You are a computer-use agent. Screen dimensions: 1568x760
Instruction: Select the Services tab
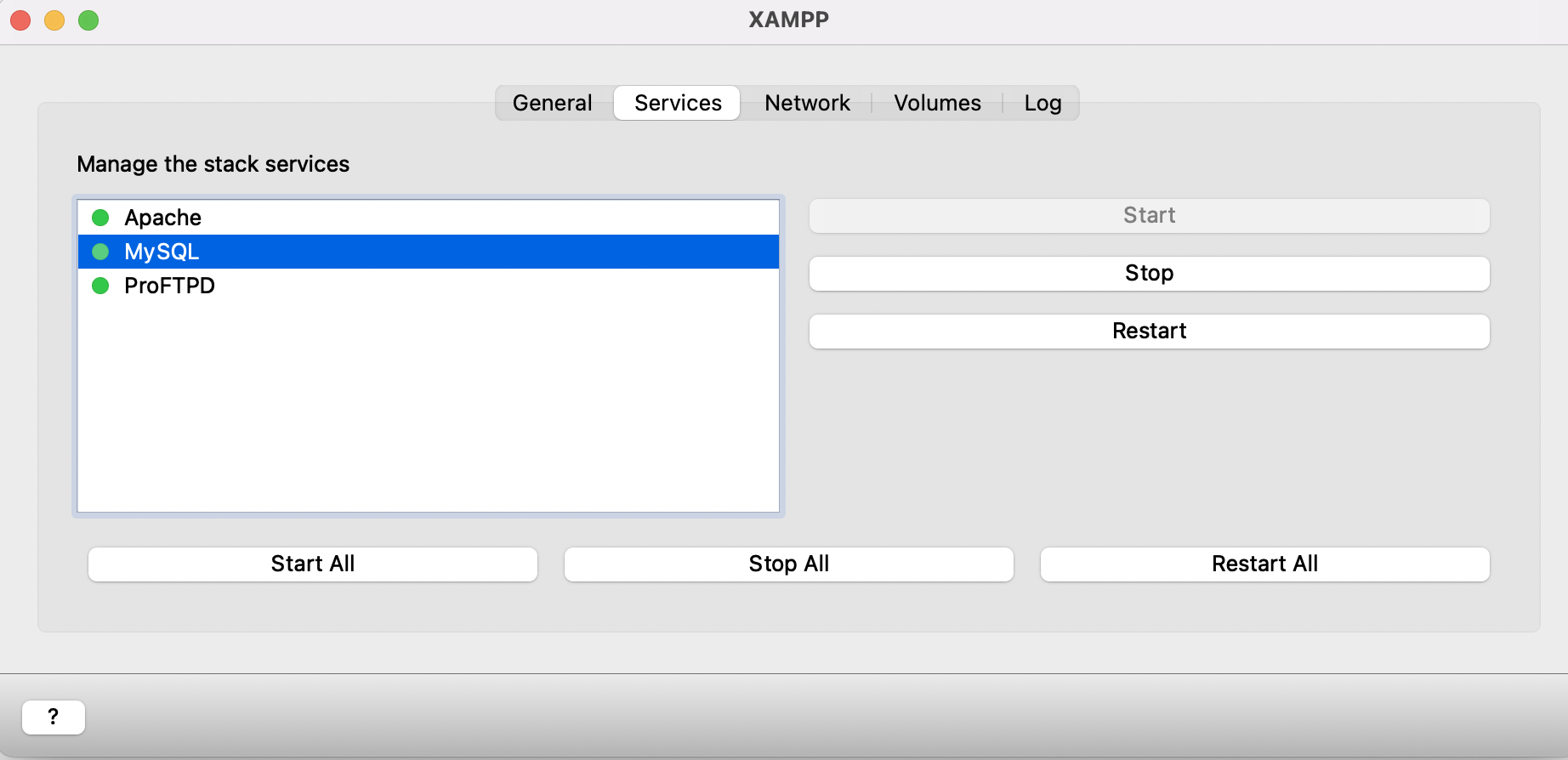[x=678, y=103]
